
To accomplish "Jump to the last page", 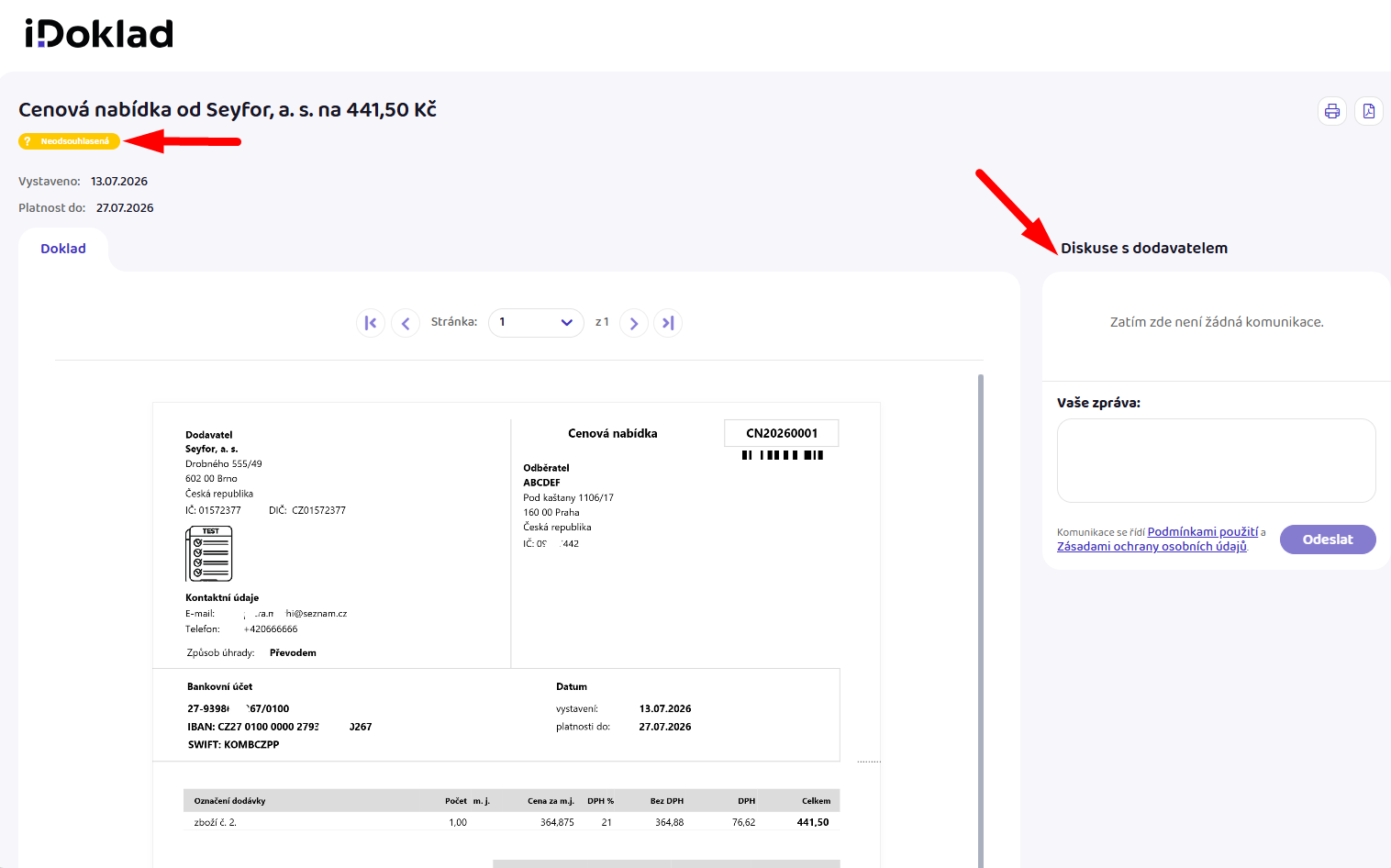I will pos(668,323).
